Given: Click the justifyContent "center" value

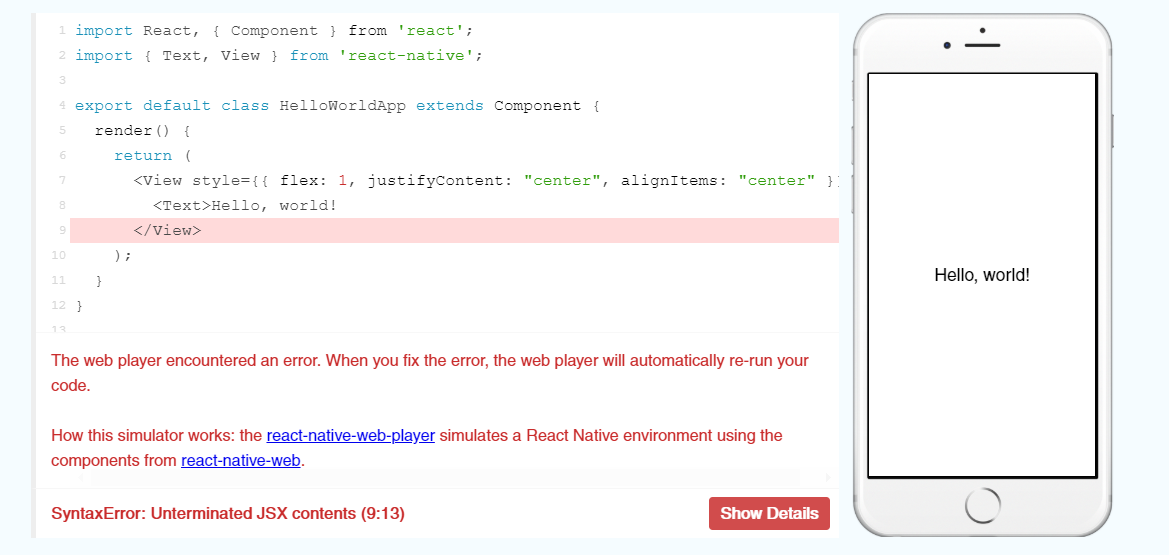Looking at the screenshot, I should tap(563, 181).
